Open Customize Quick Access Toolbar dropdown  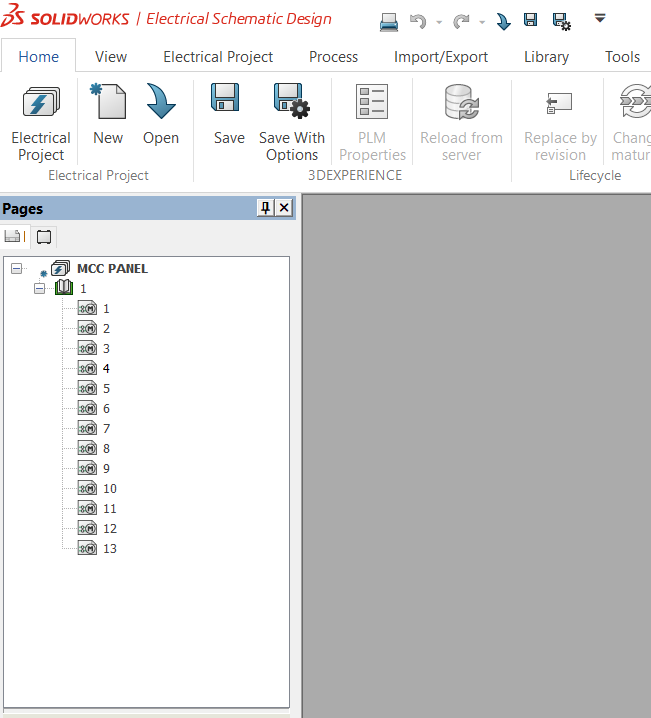tap(600, 18)
